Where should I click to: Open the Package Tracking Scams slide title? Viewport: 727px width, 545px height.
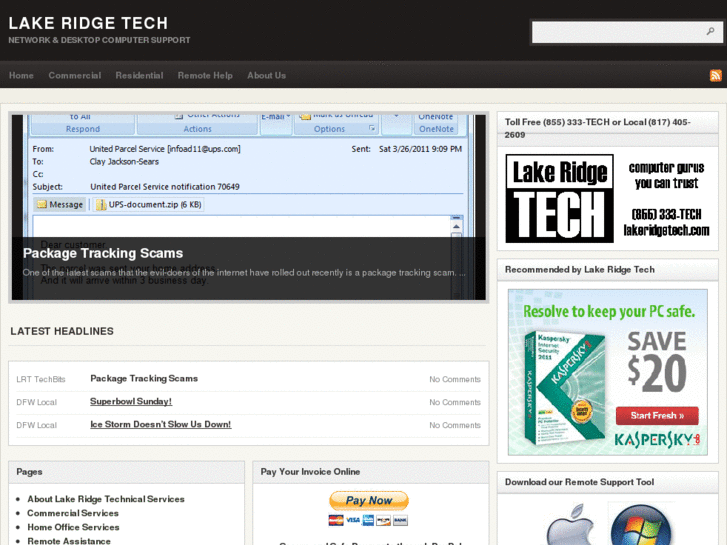point(103,253)
